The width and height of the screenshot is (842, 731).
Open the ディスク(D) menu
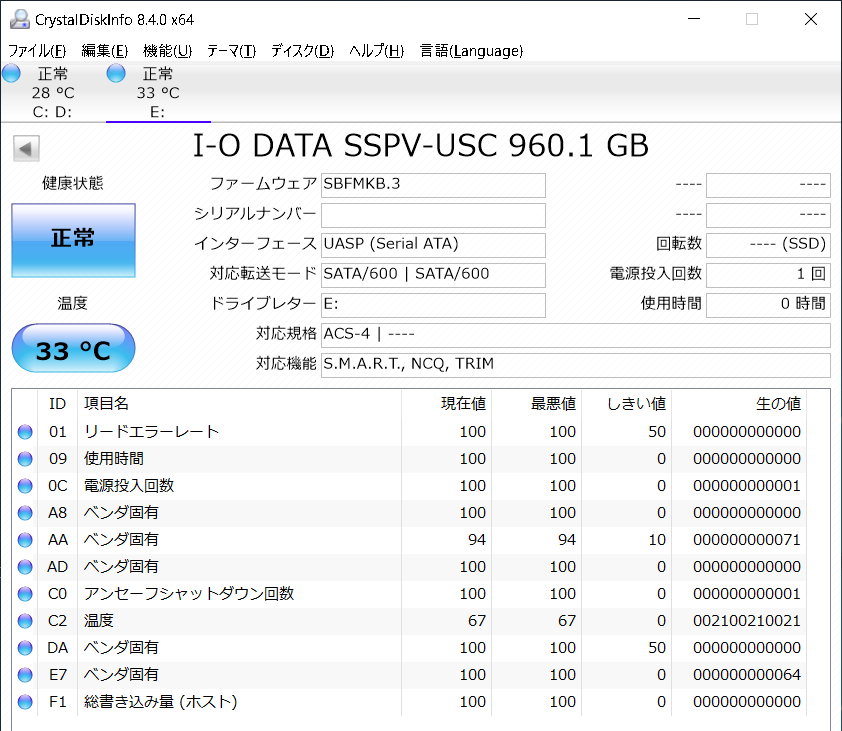pyautogui.click(x=302, y=51)
